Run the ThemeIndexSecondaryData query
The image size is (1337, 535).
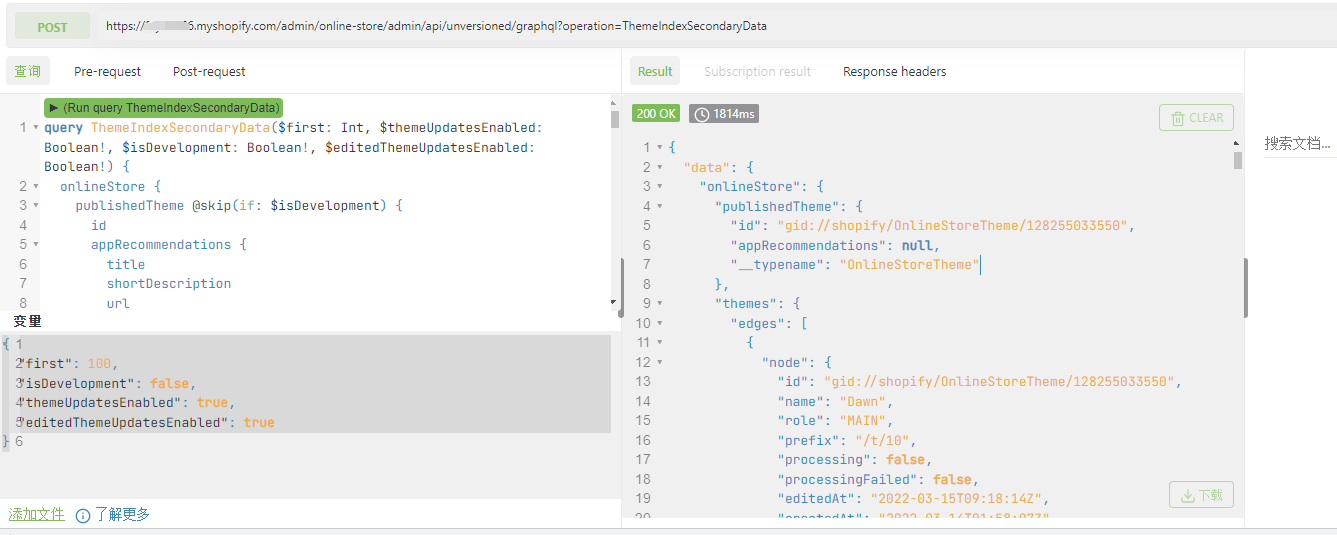(x=164, y=107)
